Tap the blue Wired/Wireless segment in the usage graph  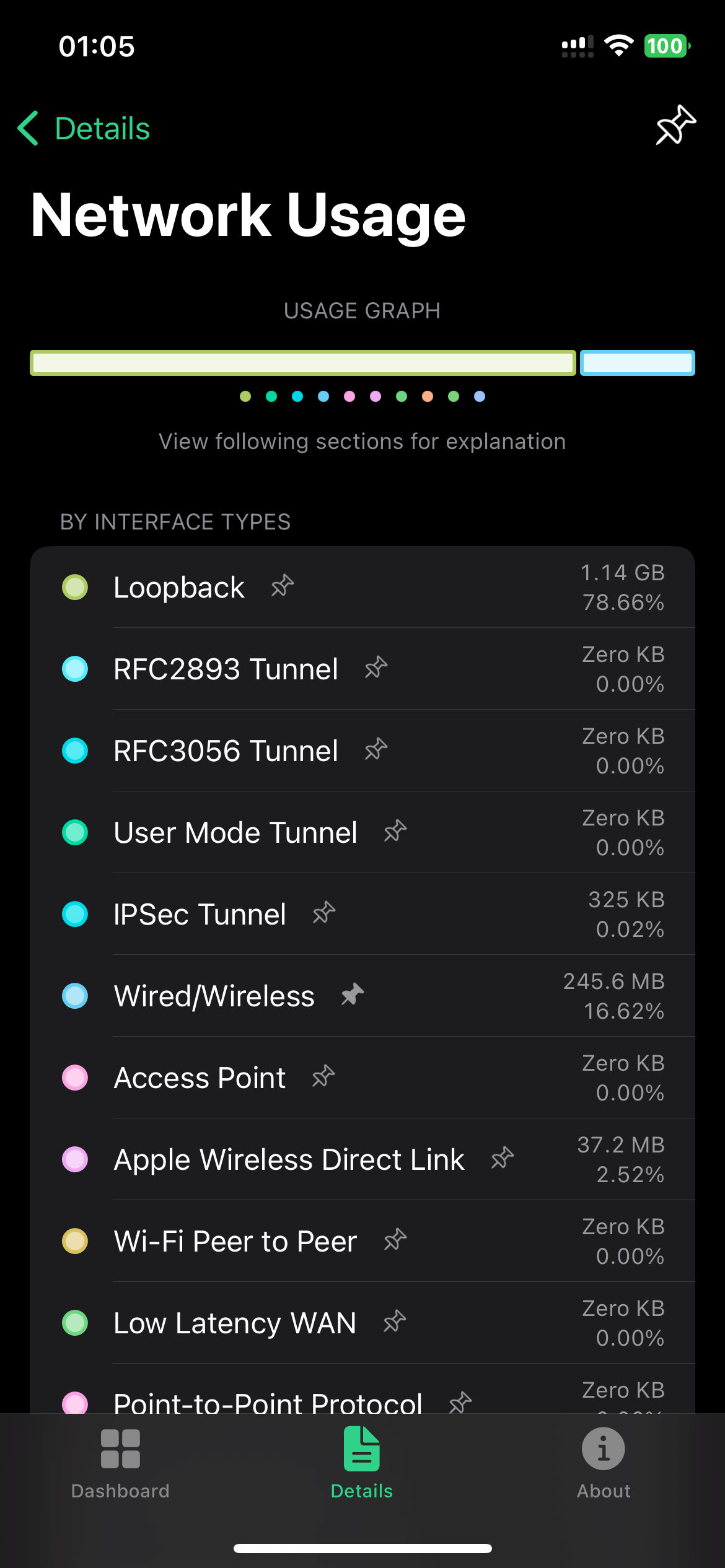(637, 363)
